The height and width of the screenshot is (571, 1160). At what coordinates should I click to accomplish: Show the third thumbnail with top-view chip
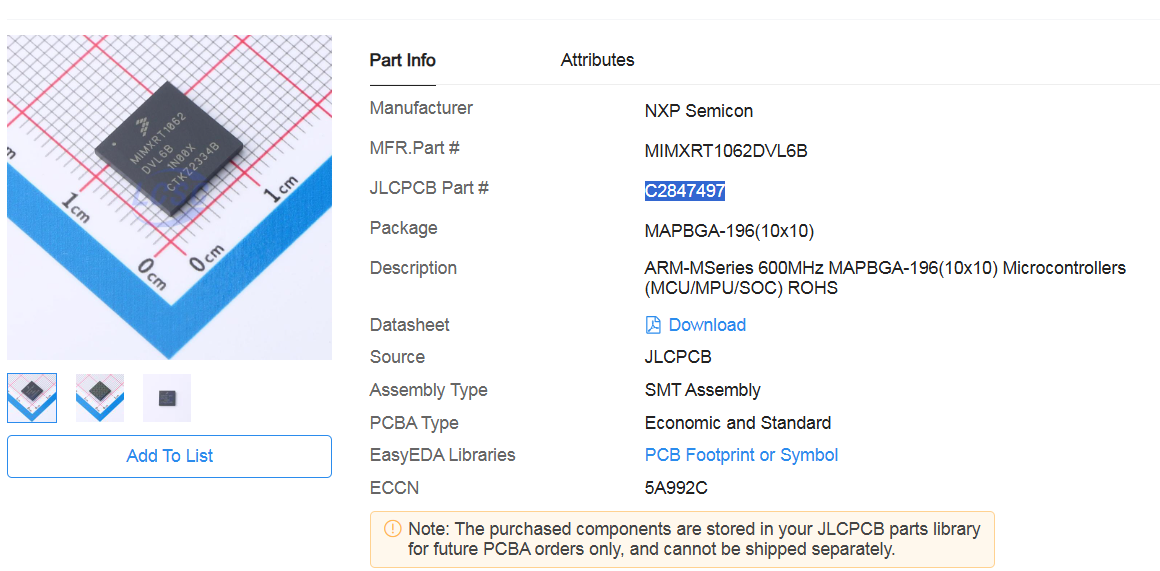pos(167,397)
